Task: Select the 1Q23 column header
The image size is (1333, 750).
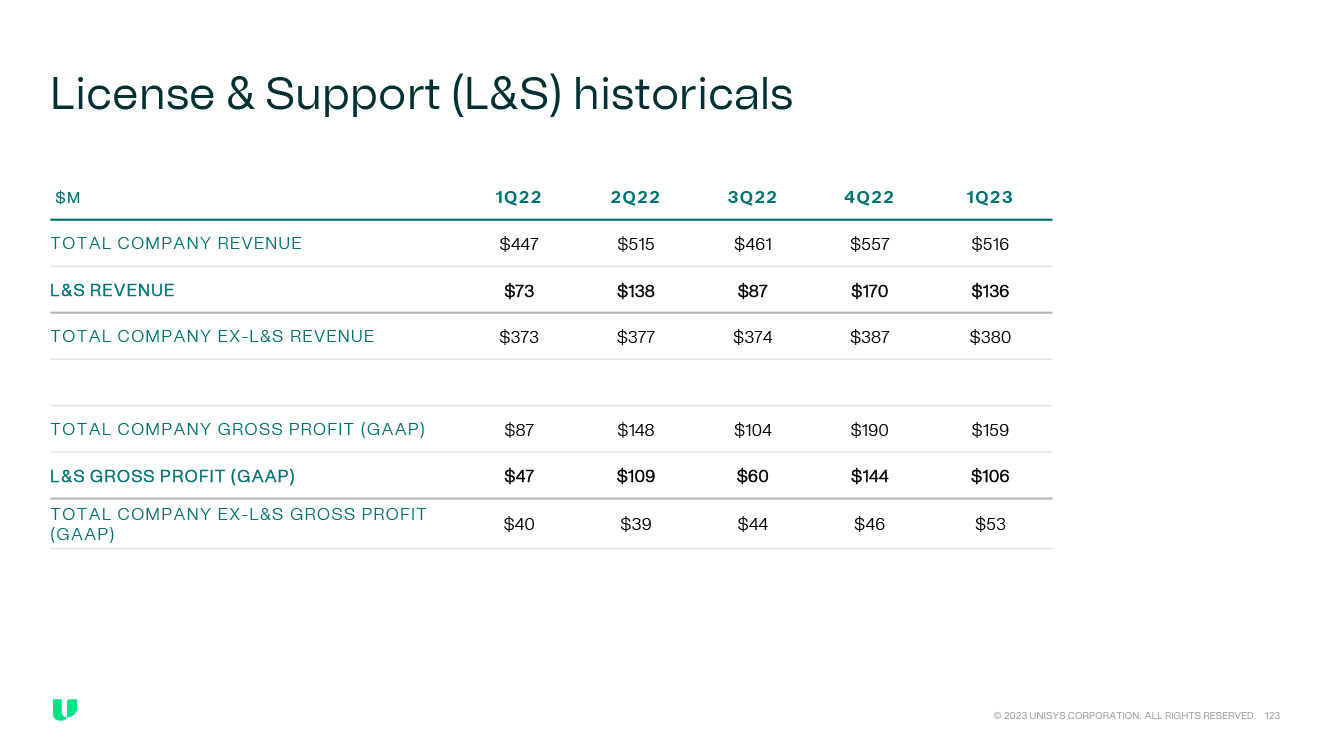Action: pos(989,197)
